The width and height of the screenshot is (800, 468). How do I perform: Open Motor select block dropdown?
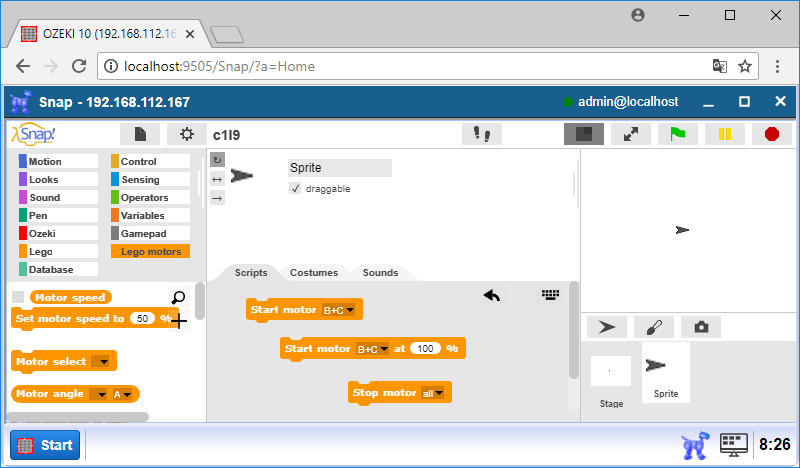pos(101,362)
